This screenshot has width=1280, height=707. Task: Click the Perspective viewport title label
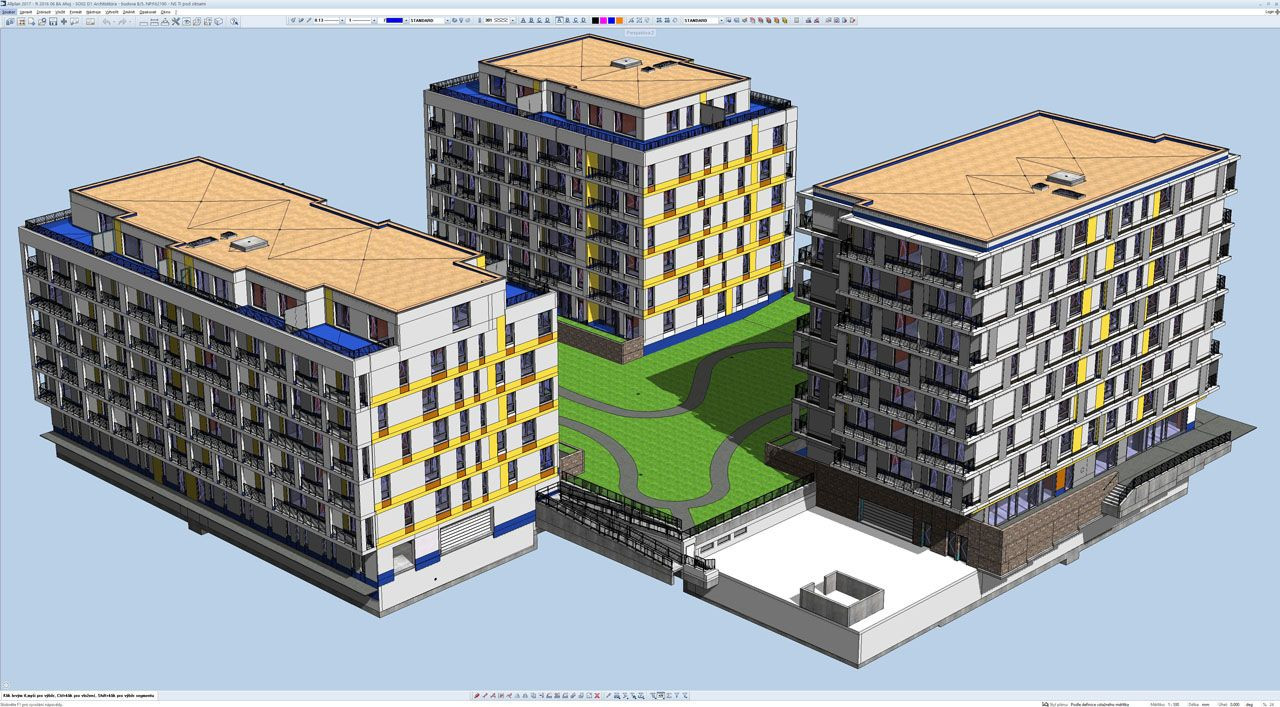click(x=640, y=32)
